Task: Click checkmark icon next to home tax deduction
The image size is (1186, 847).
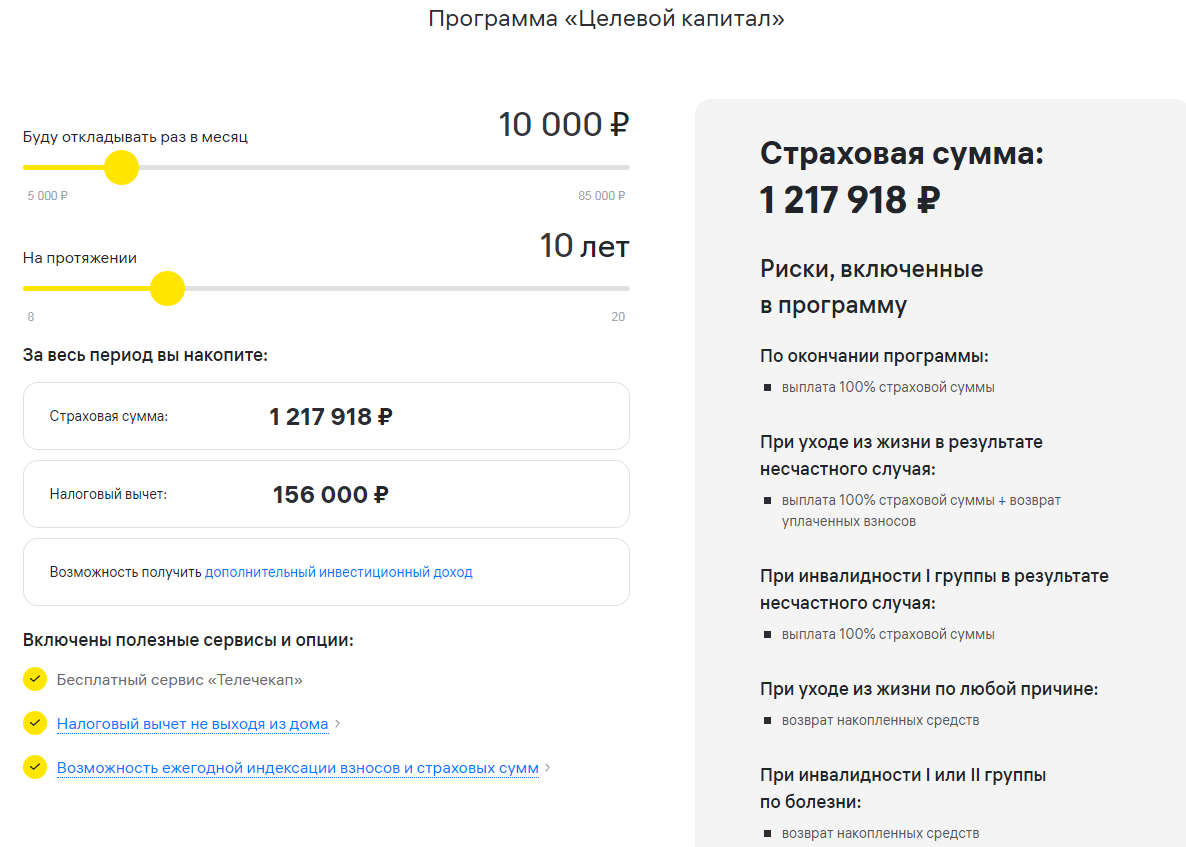Action: coord(35,723)
